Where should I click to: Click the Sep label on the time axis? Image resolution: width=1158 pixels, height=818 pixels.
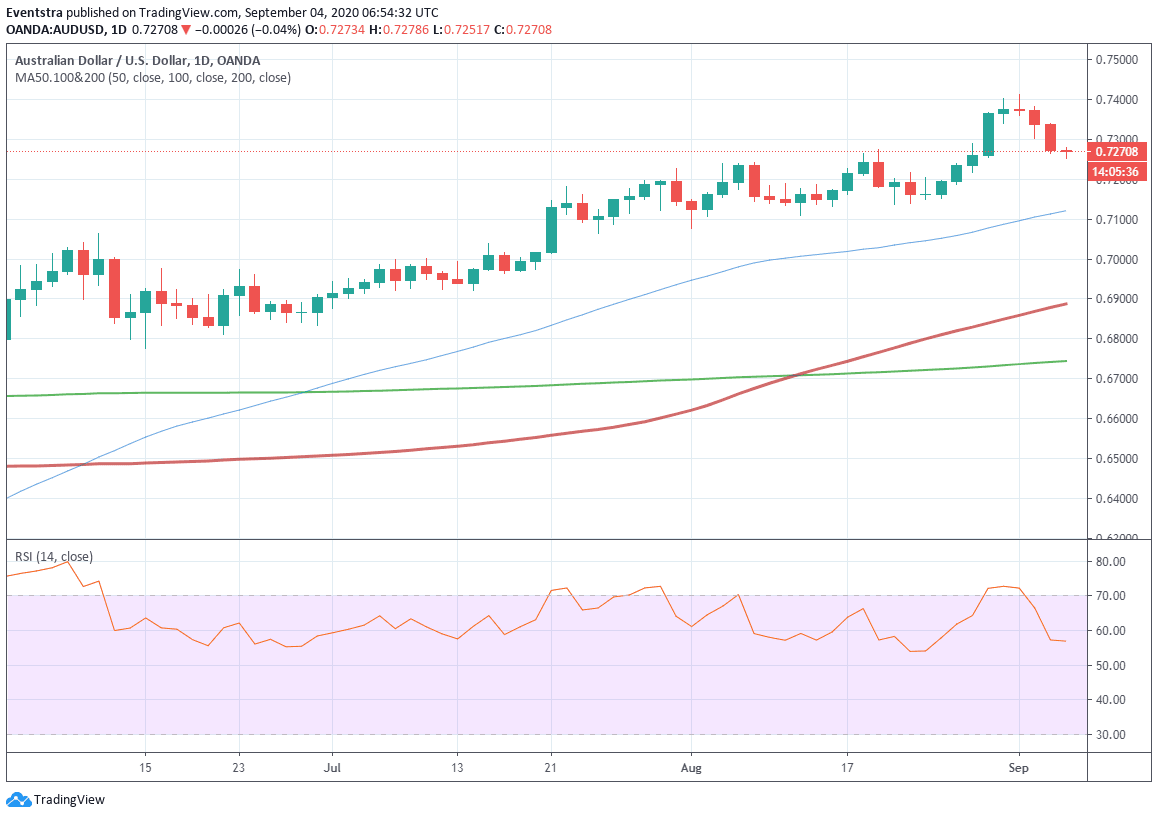coord(1019,768)
